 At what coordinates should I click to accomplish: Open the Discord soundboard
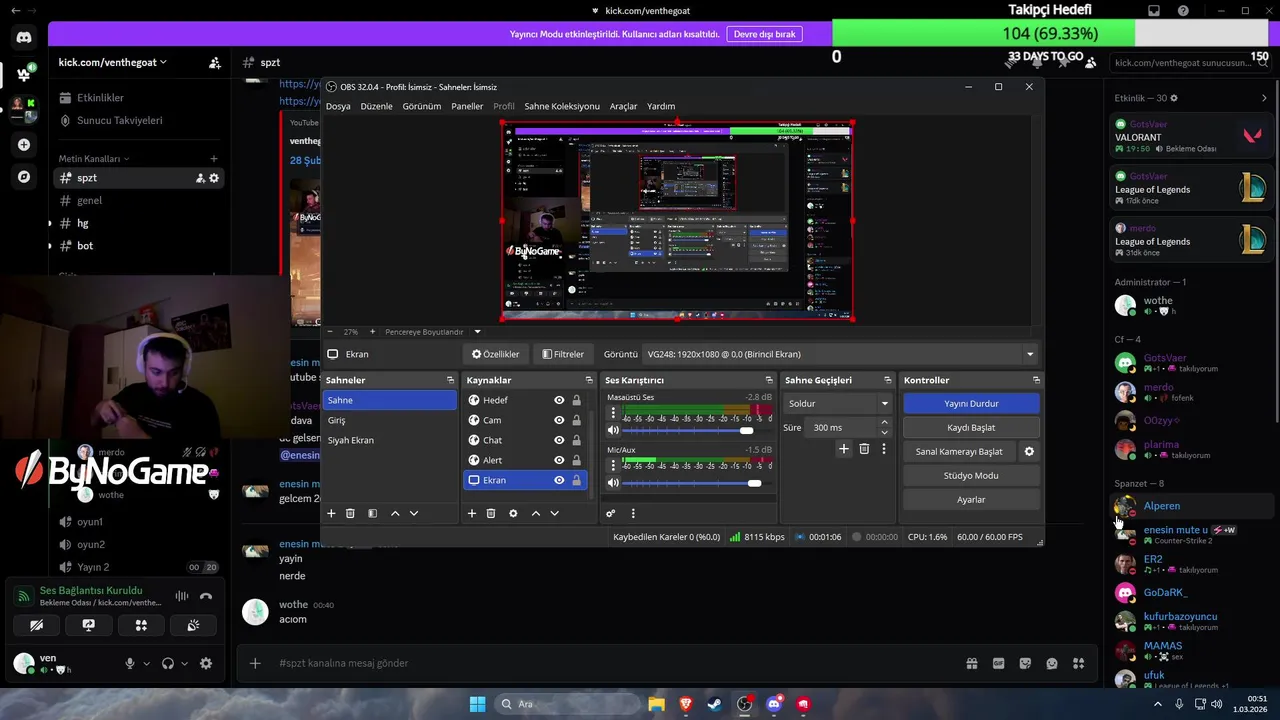click(x=193, y=625)
